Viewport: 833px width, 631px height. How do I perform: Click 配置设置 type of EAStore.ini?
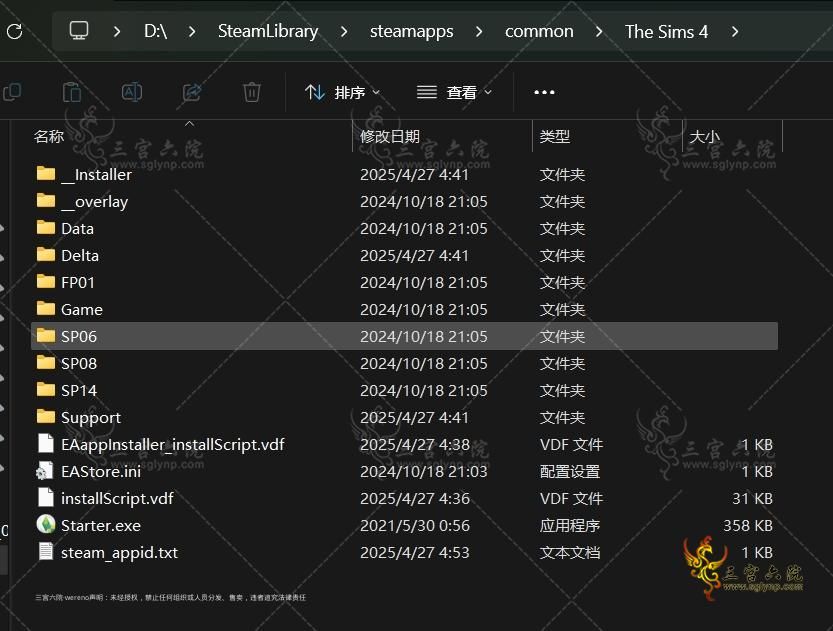(x=570, y=471)
